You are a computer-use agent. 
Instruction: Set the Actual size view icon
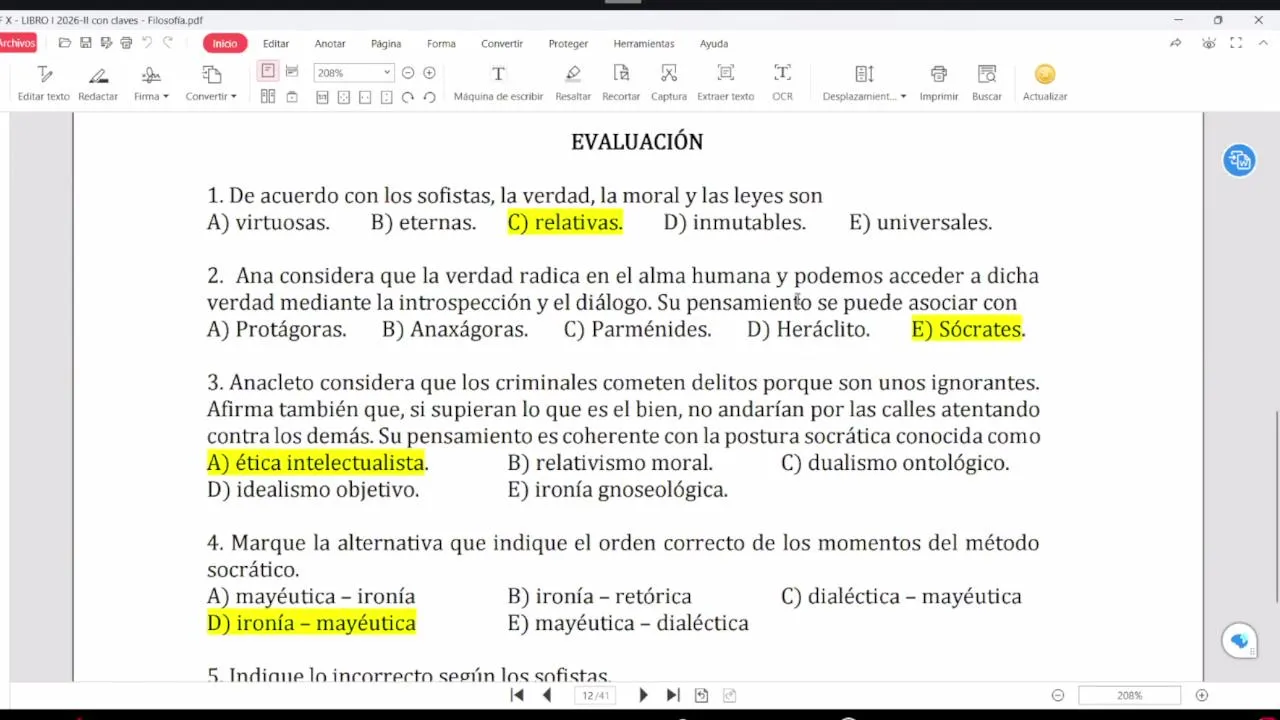322,97
